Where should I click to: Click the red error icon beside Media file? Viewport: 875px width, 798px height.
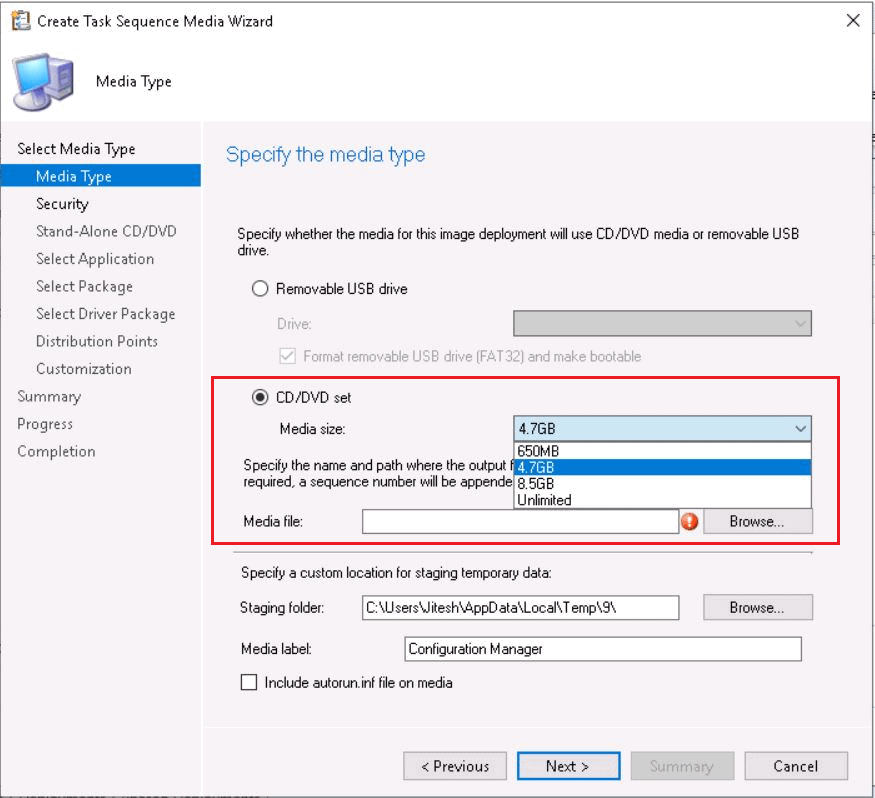pos(689,521)
